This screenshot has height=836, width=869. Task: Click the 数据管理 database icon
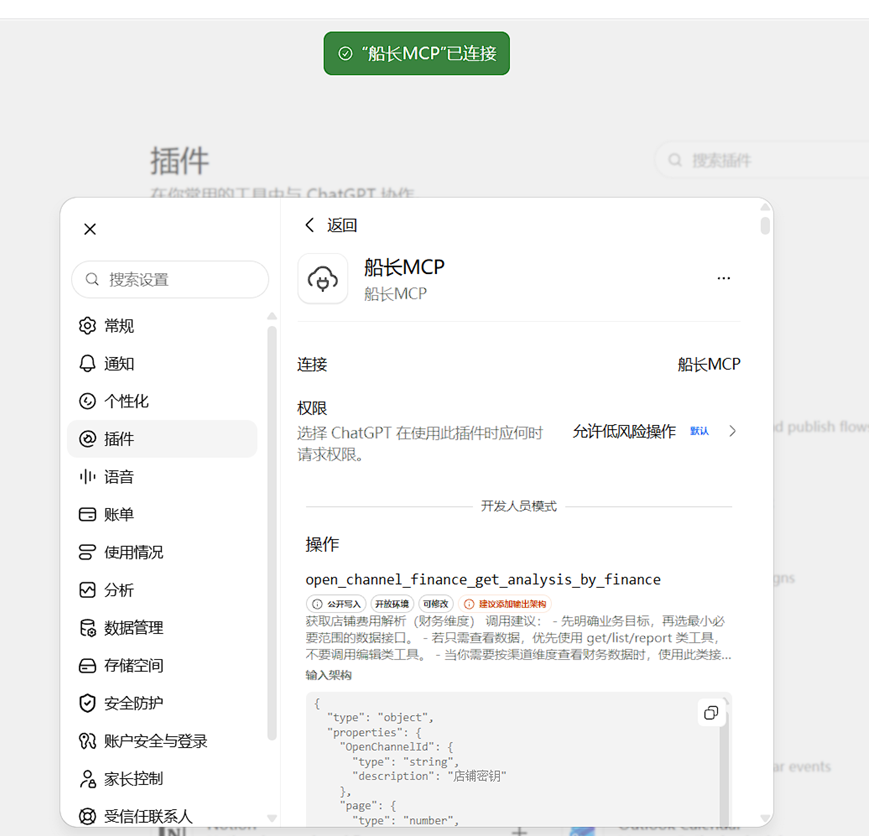pos(87,628)
